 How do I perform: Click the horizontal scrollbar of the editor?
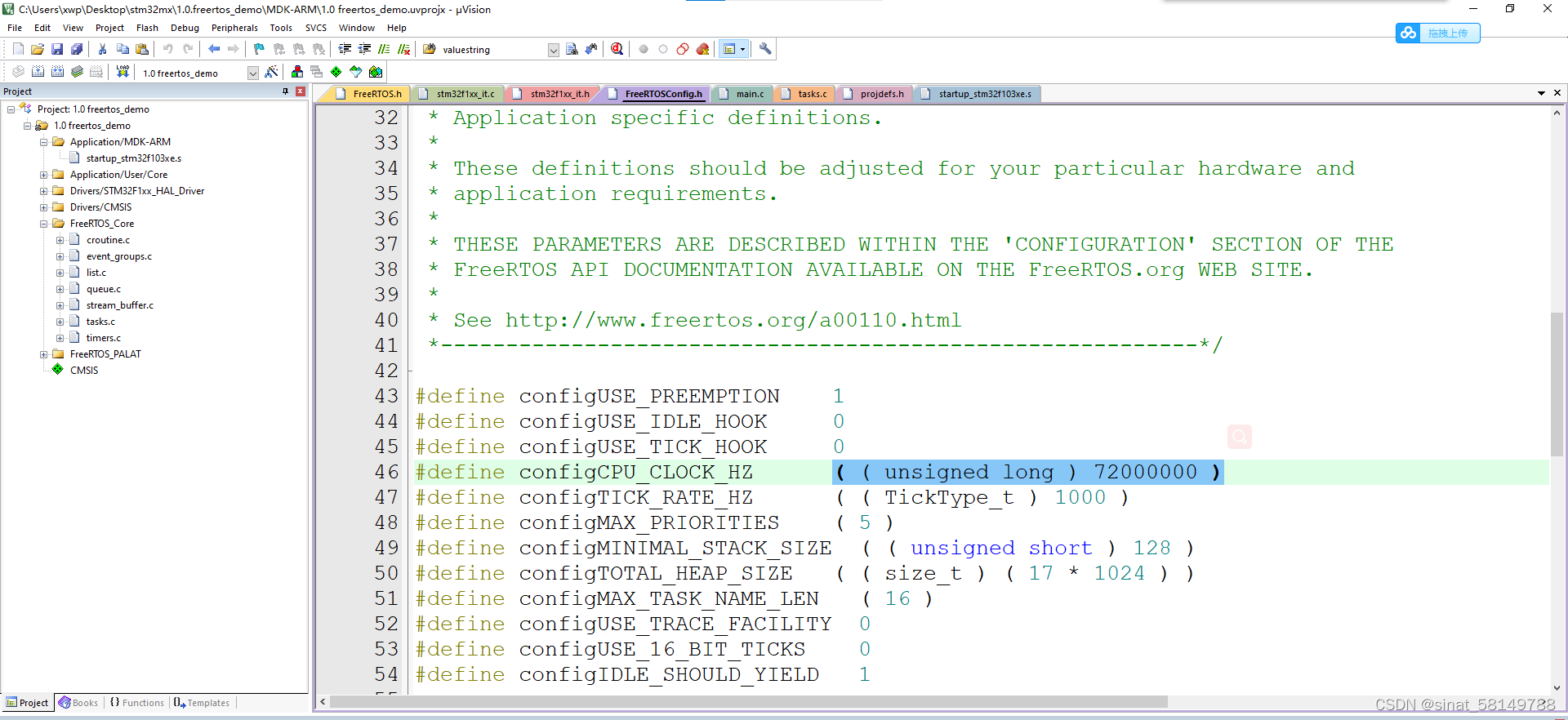748,702
